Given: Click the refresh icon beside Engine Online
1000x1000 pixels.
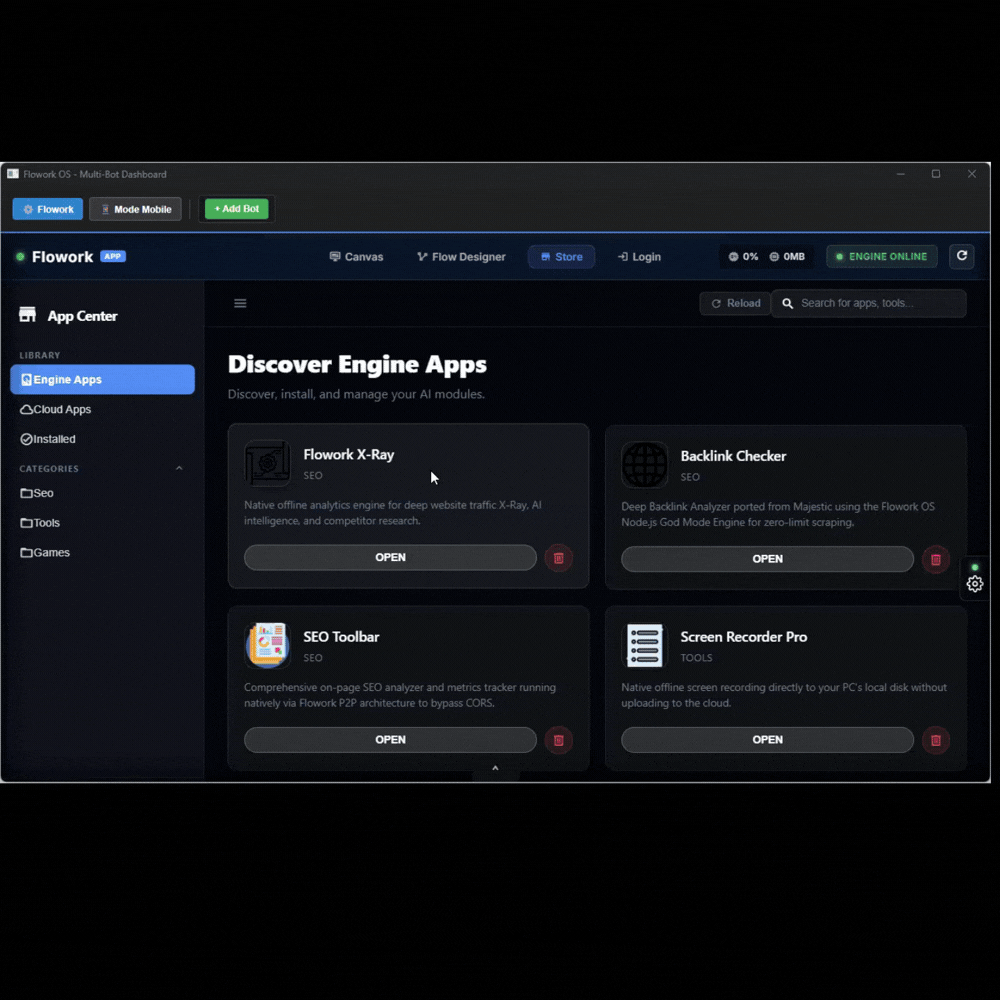Looking at the screenshot, I should [x=962, y=256].
